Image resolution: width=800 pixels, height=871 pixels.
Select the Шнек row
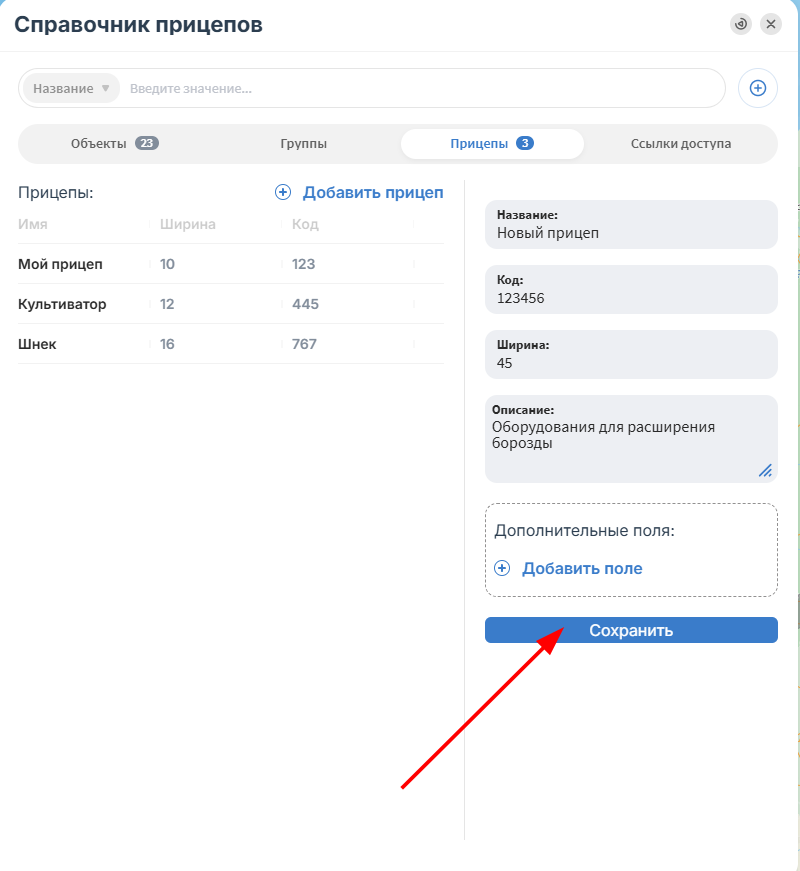(x=231, y=344)
